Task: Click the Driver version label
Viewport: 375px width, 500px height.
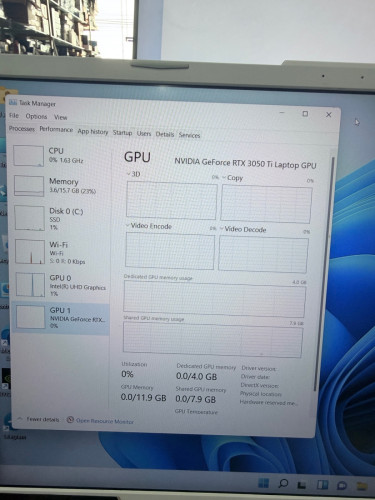Action: (x=259, y=368)
